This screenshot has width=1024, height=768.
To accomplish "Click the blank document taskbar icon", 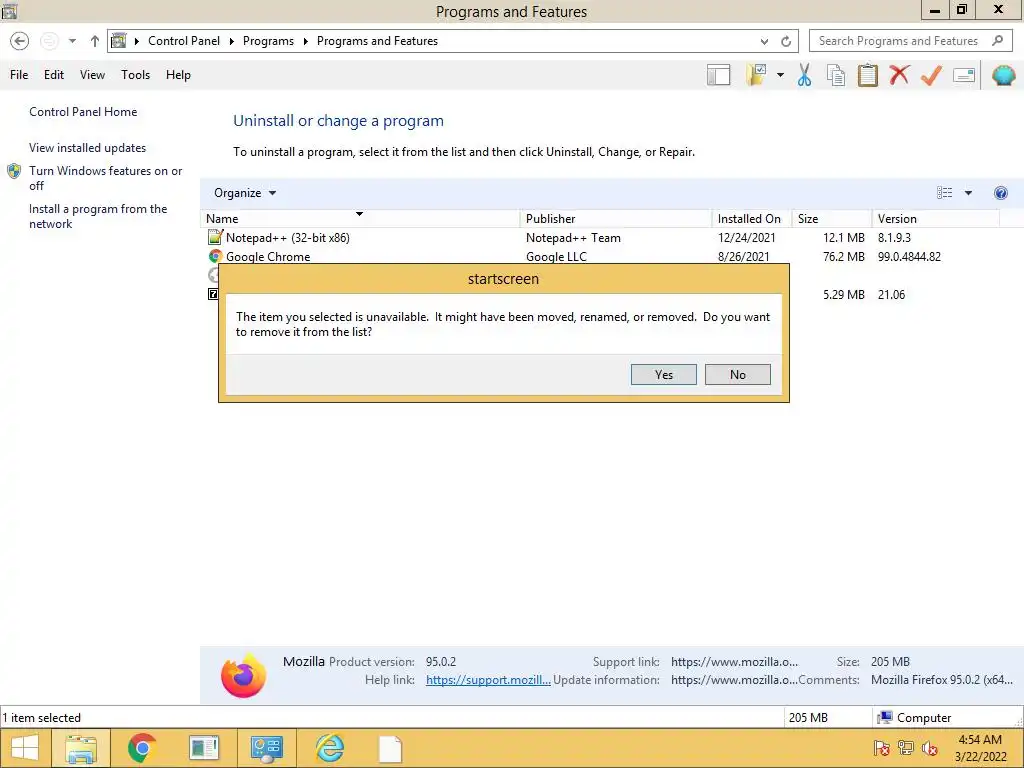I will [390, 749].
